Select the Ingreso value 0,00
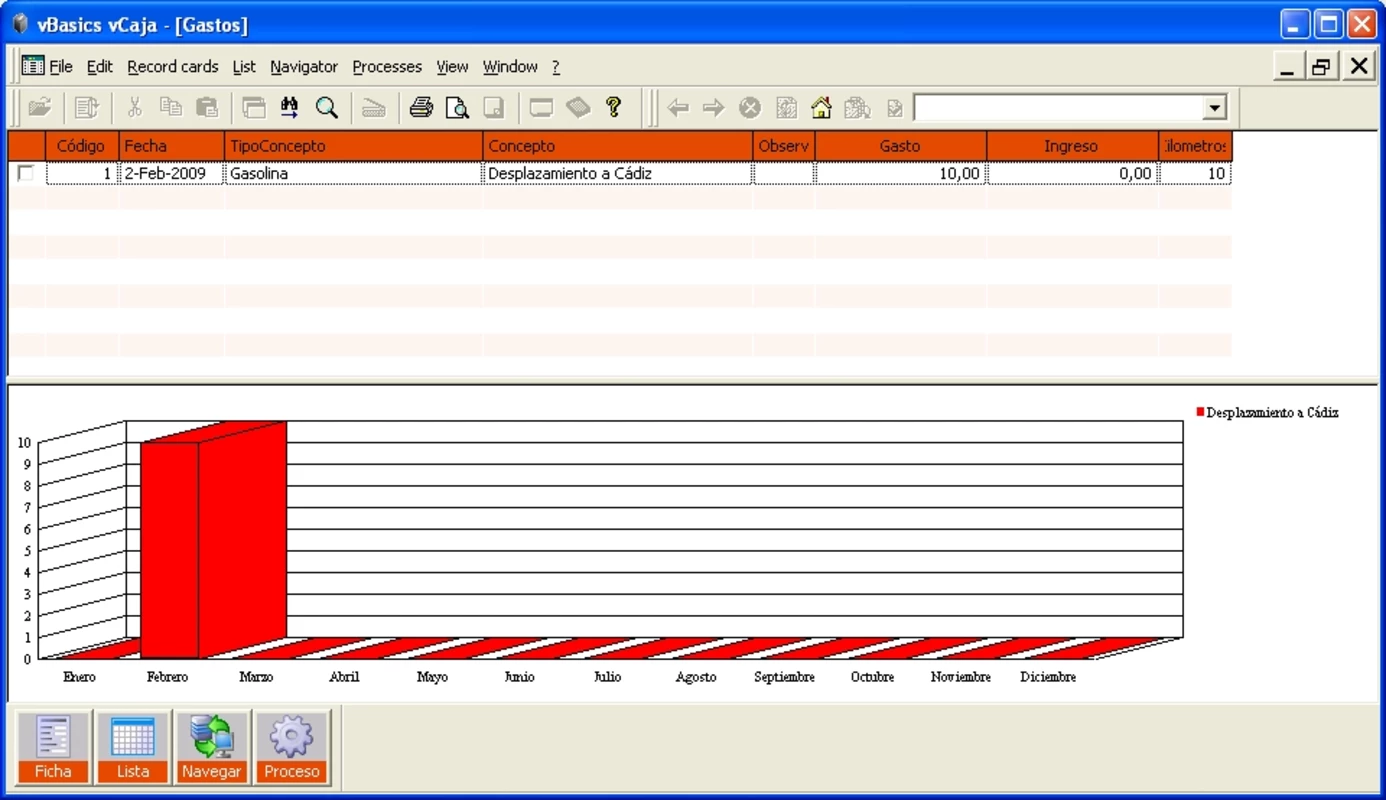 pyautogui.click(x=1072, y=173)
